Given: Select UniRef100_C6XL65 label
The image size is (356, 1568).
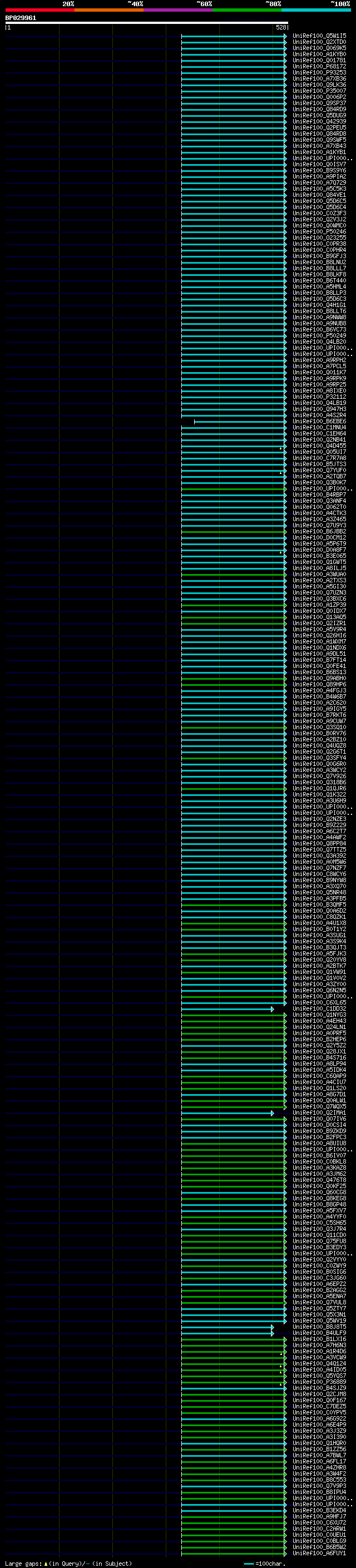Looking at the screenshot, I should 319,1002.
